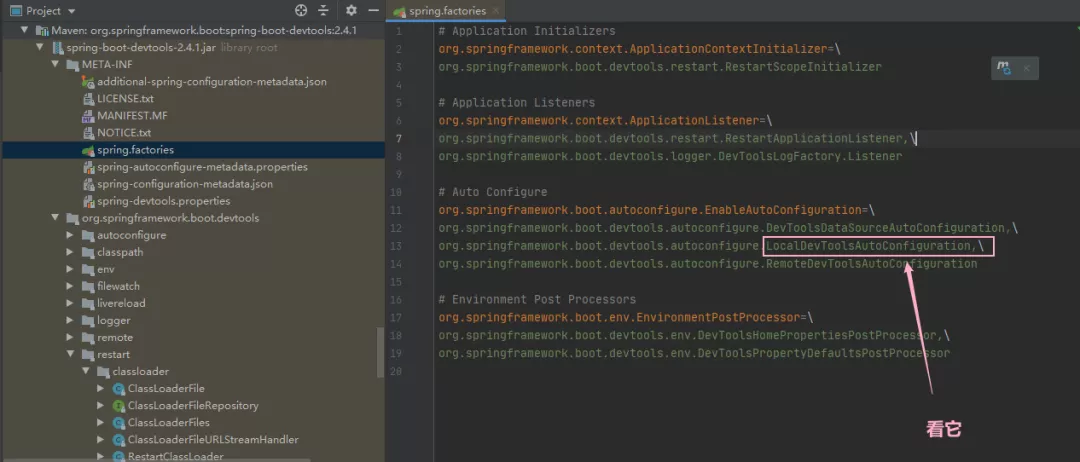Click LocalDevToolsAutoConfiguration in line 13
1080x462 pixels.
point(867,246)
